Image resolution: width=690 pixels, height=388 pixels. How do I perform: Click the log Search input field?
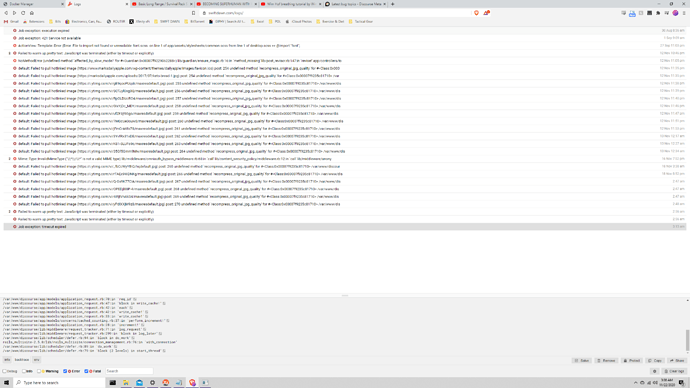(x=129, y=371)
